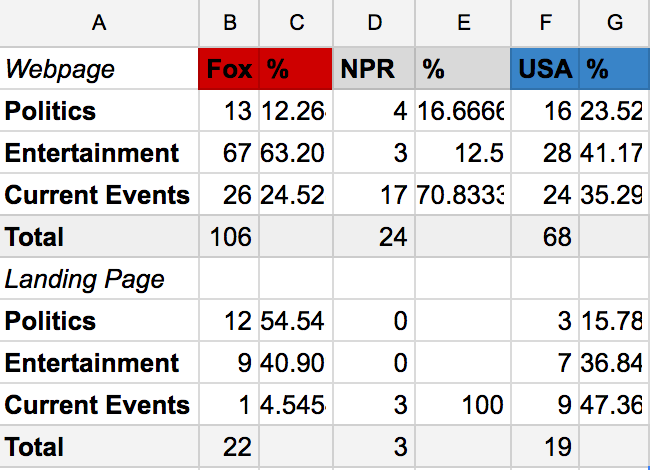Select the percentage cell 15.78

pos(615,321)
